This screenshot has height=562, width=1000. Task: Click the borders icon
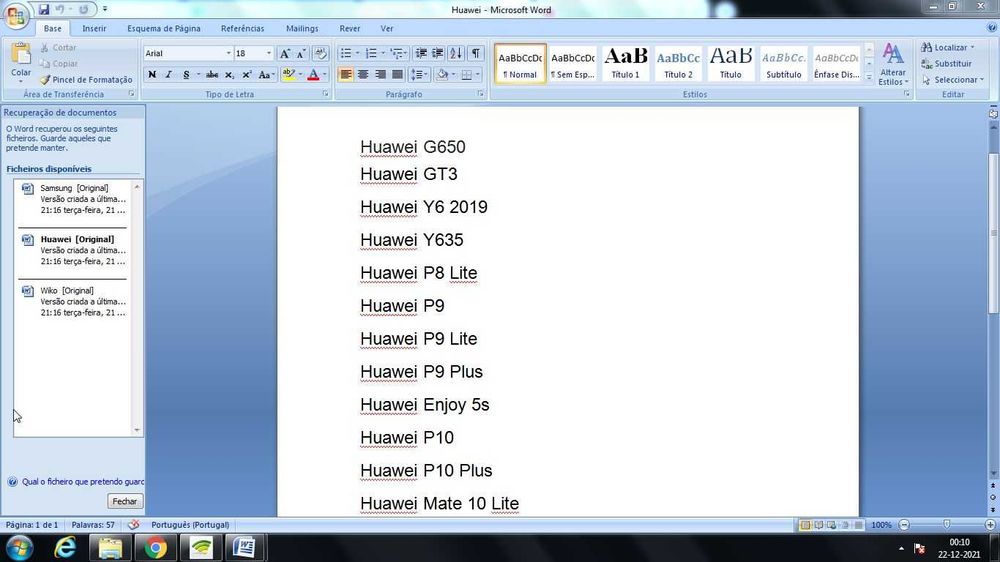[x=467, y=75]
